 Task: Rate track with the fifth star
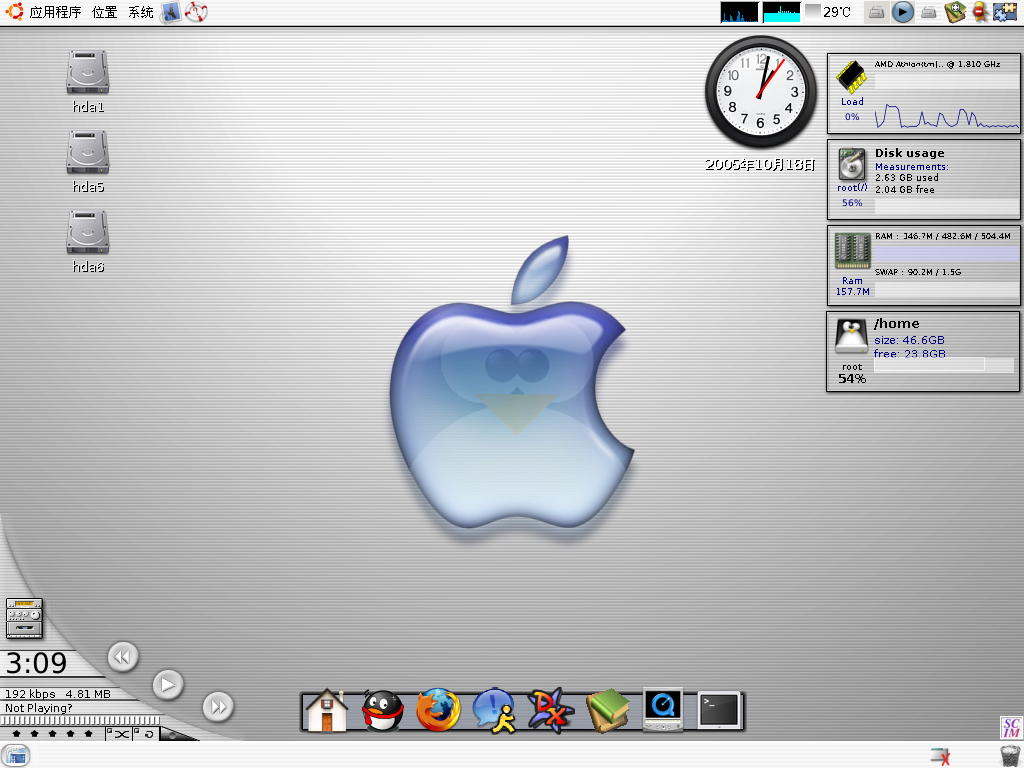[88, 734]
